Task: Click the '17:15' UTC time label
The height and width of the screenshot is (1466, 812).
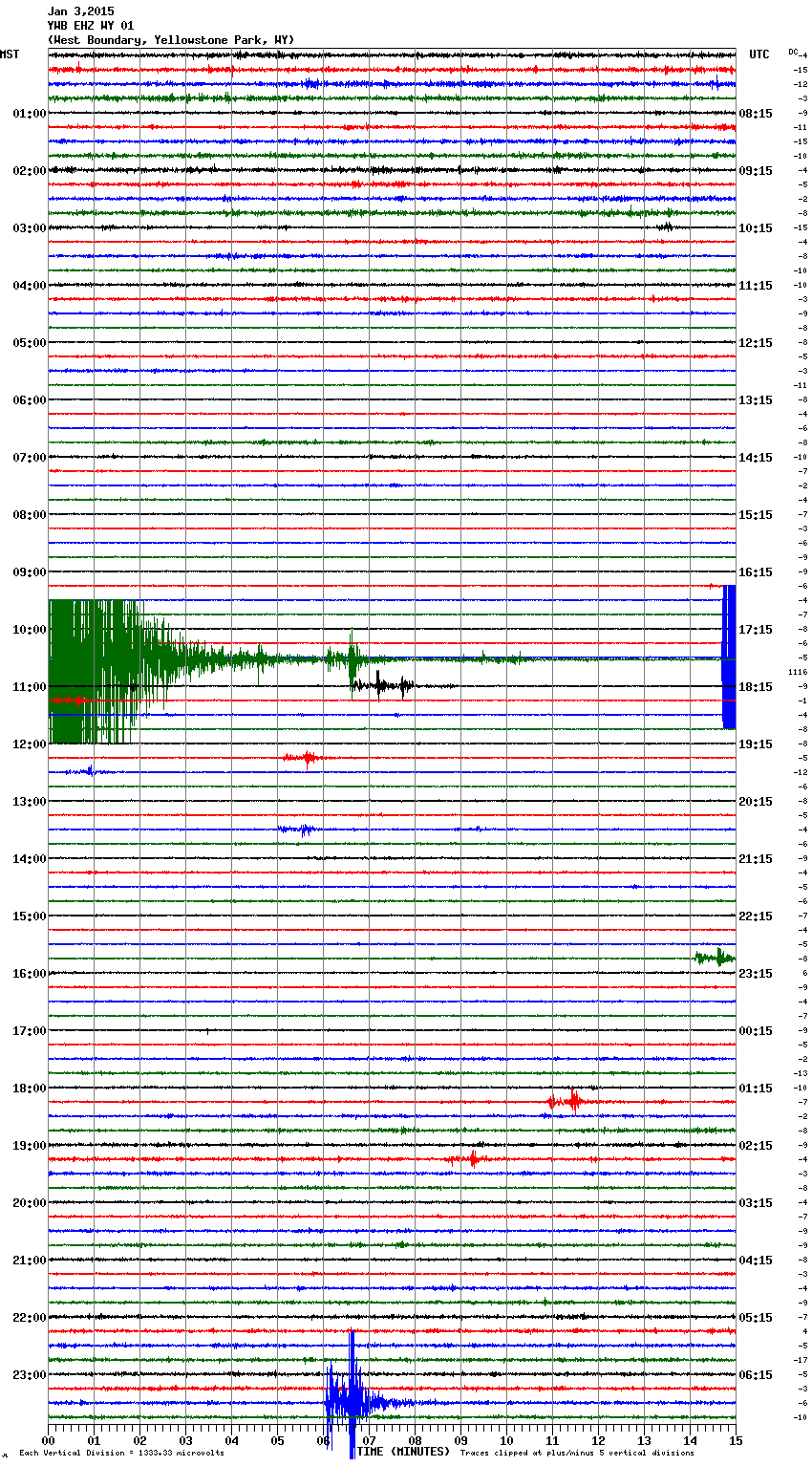Action: [x=756, y=630]
